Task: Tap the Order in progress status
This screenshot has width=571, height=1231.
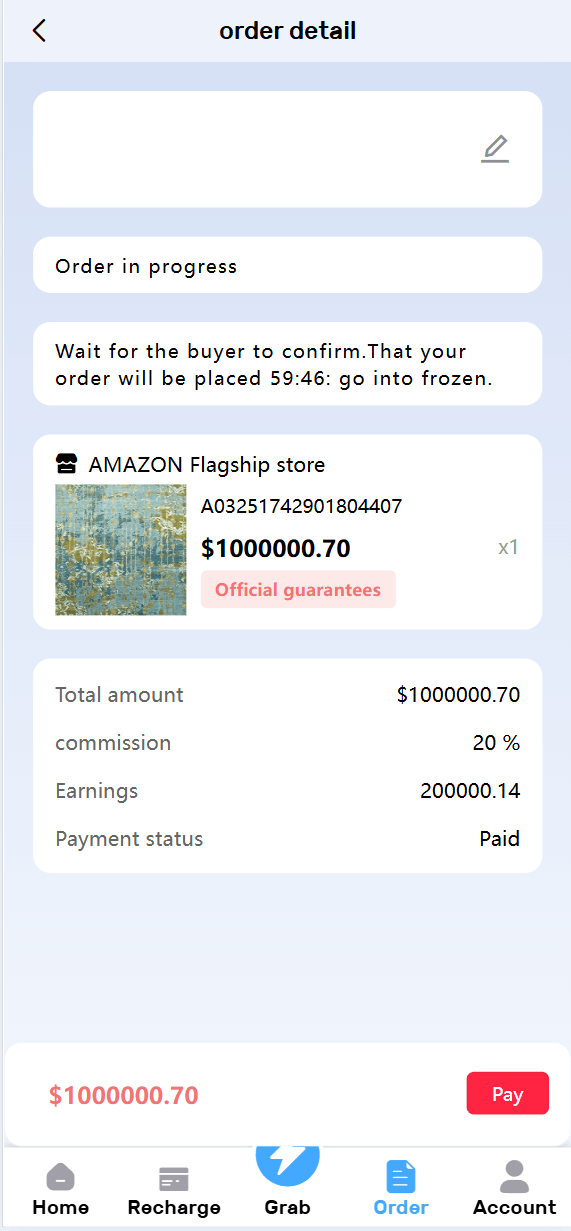Action: 146,266
